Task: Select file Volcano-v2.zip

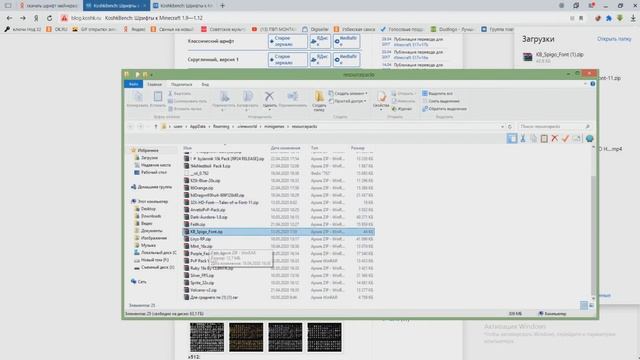Action: tap(203, 290)
